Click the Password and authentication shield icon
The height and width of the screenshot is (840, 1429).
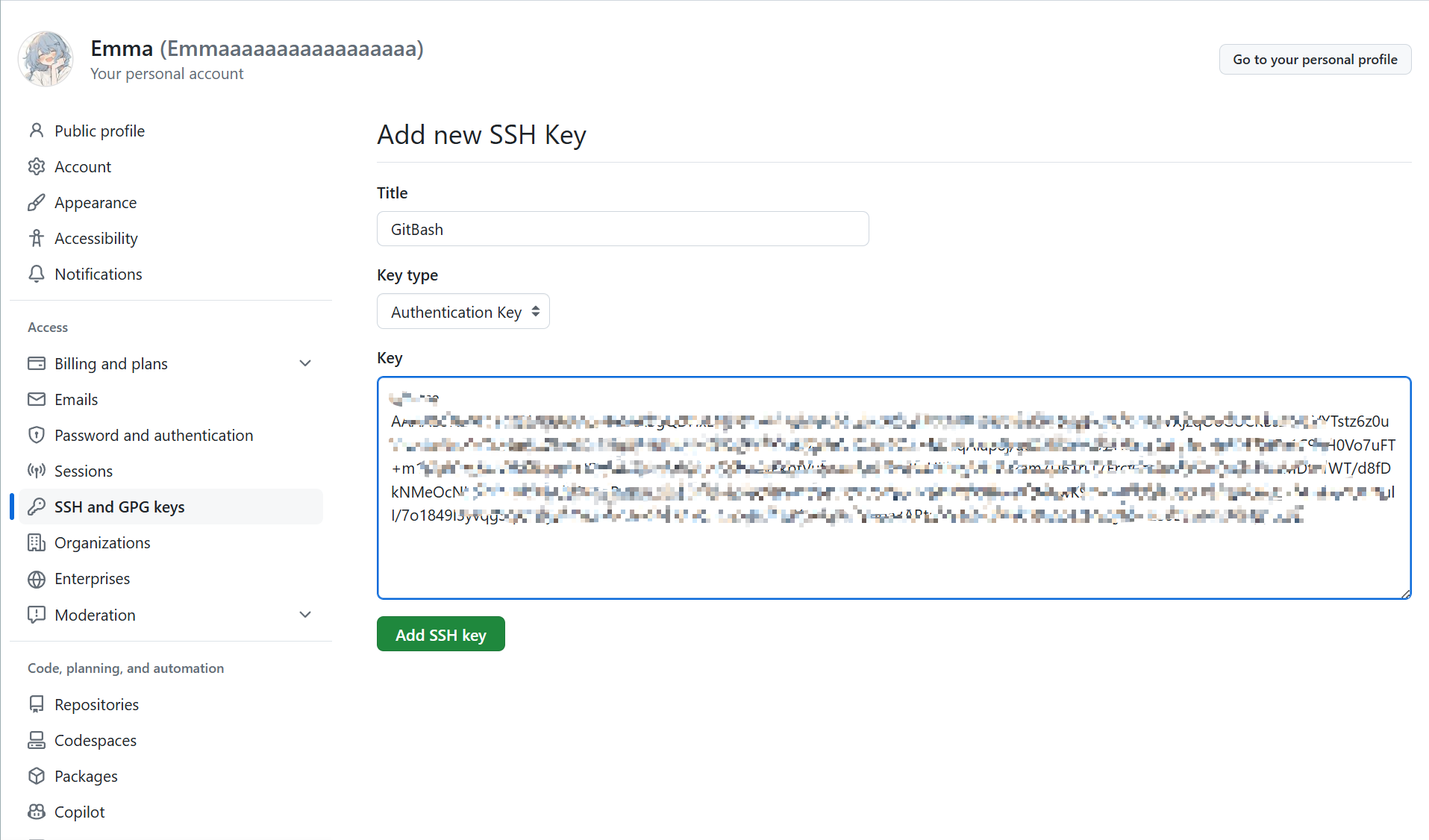(36, 435)
